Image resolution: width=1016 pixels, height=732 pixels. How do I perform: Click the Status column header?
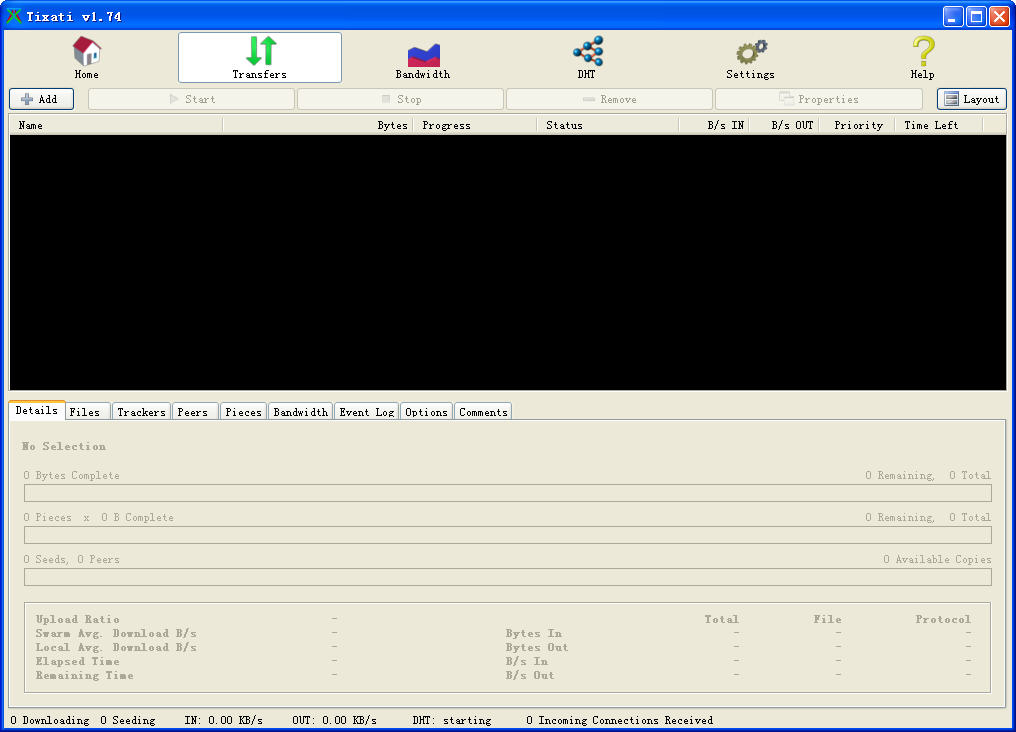tap(607, 125)
